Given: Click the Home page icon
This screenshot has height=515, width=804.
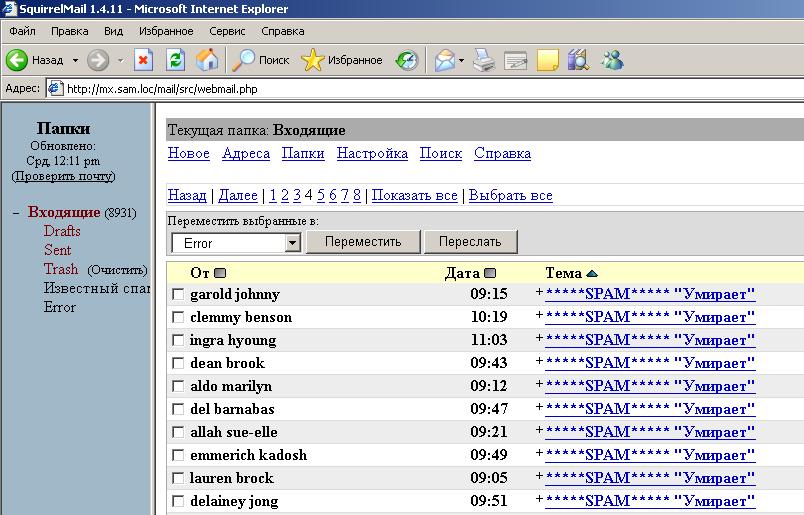Looking at the screenshot, I should [207, 60].
